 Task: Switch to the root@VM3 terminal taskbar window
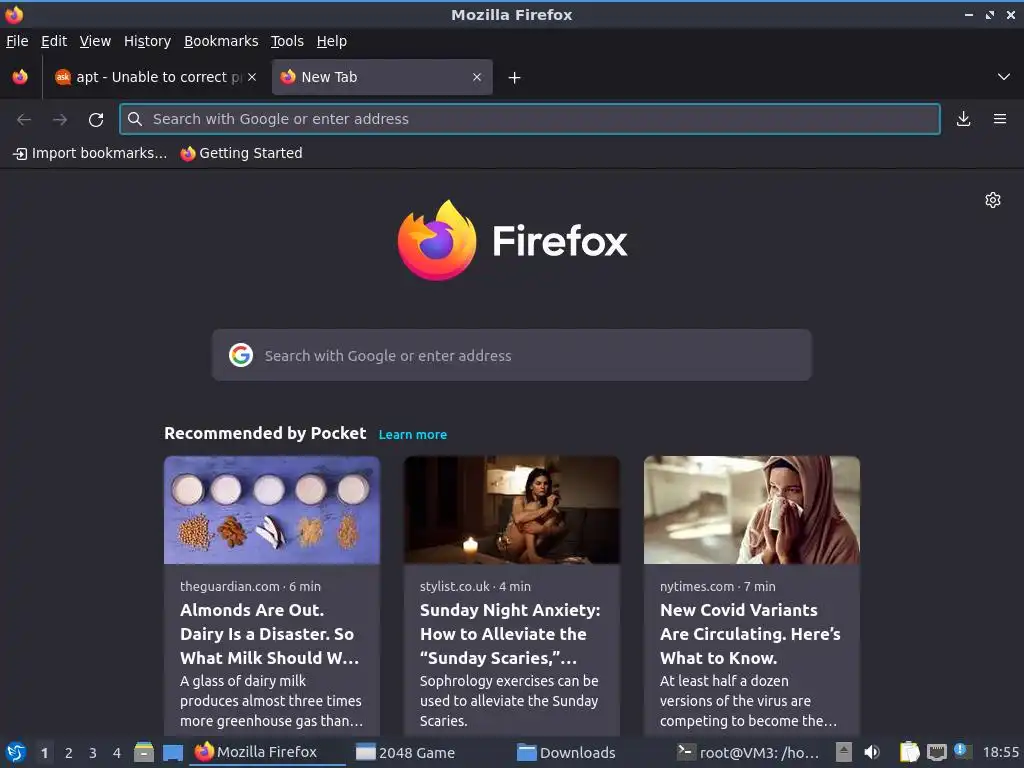point(748,752)
